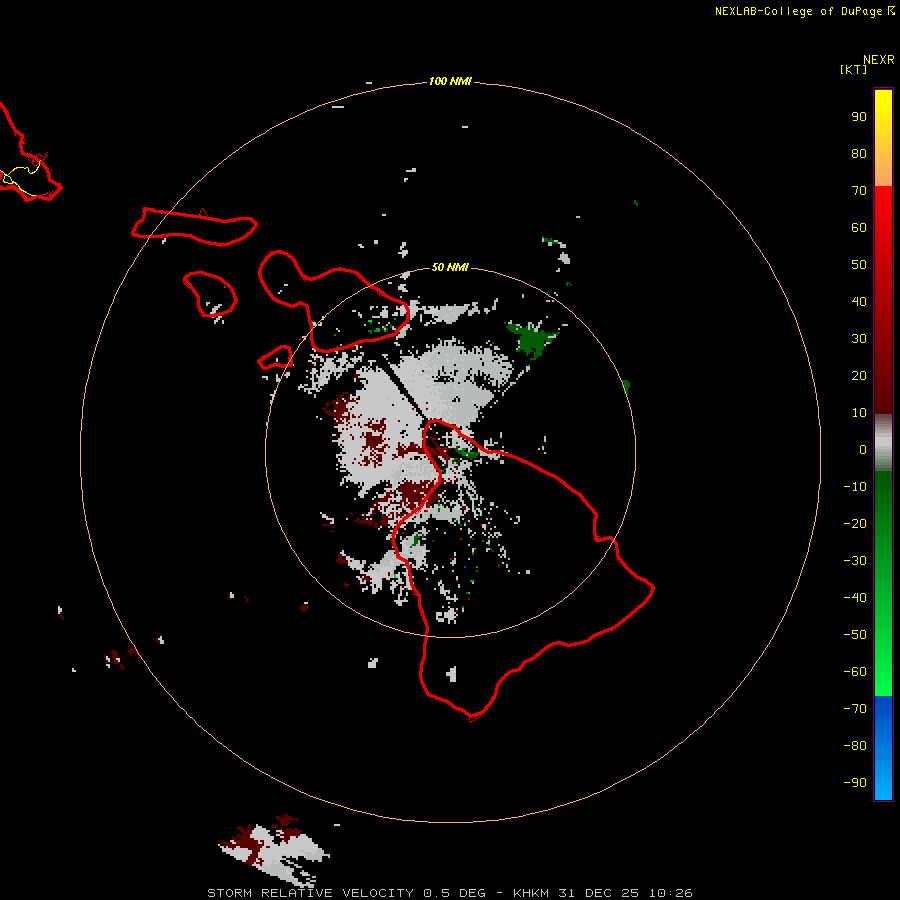Click the 50 NMI range ring label

(x=450, y=267)
